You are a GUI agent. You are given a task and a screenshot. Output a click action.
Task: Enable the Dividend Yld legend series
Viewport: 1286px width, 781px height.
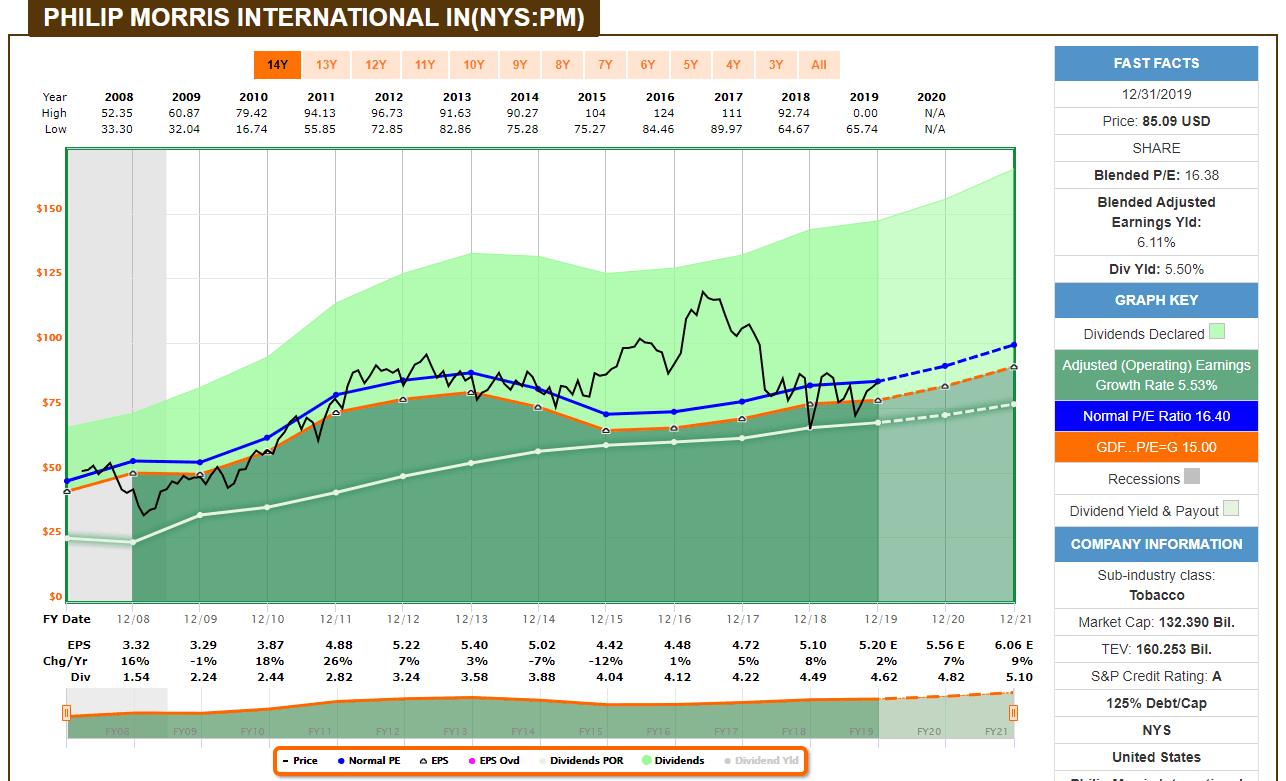[x=760, y=760]
